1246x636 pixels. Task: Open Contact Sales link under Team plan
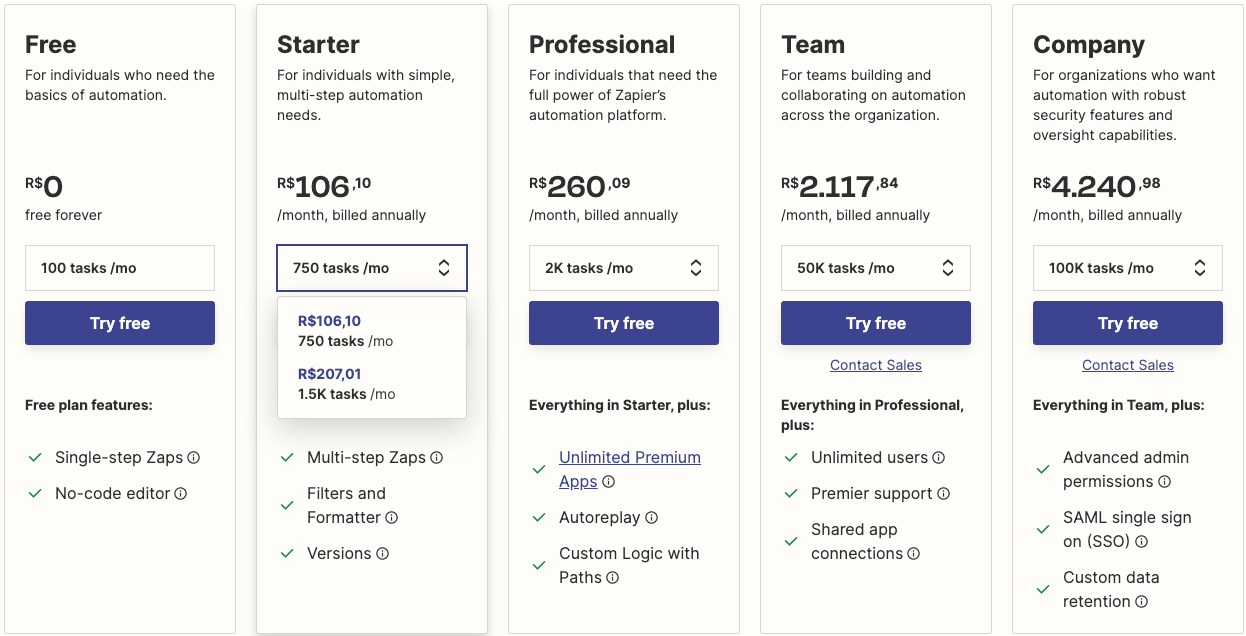(876, 366)
